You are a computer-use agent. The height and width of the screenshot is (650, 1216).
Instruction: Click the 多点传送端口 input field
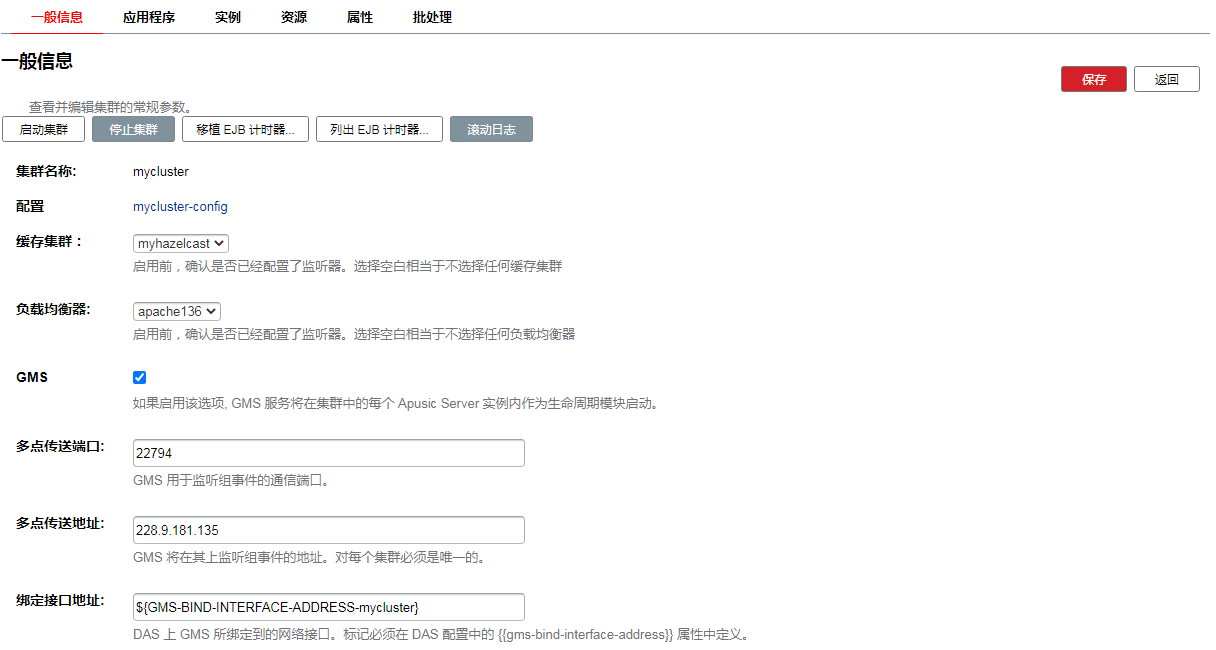pyautogui.click(x=328, y=453)
